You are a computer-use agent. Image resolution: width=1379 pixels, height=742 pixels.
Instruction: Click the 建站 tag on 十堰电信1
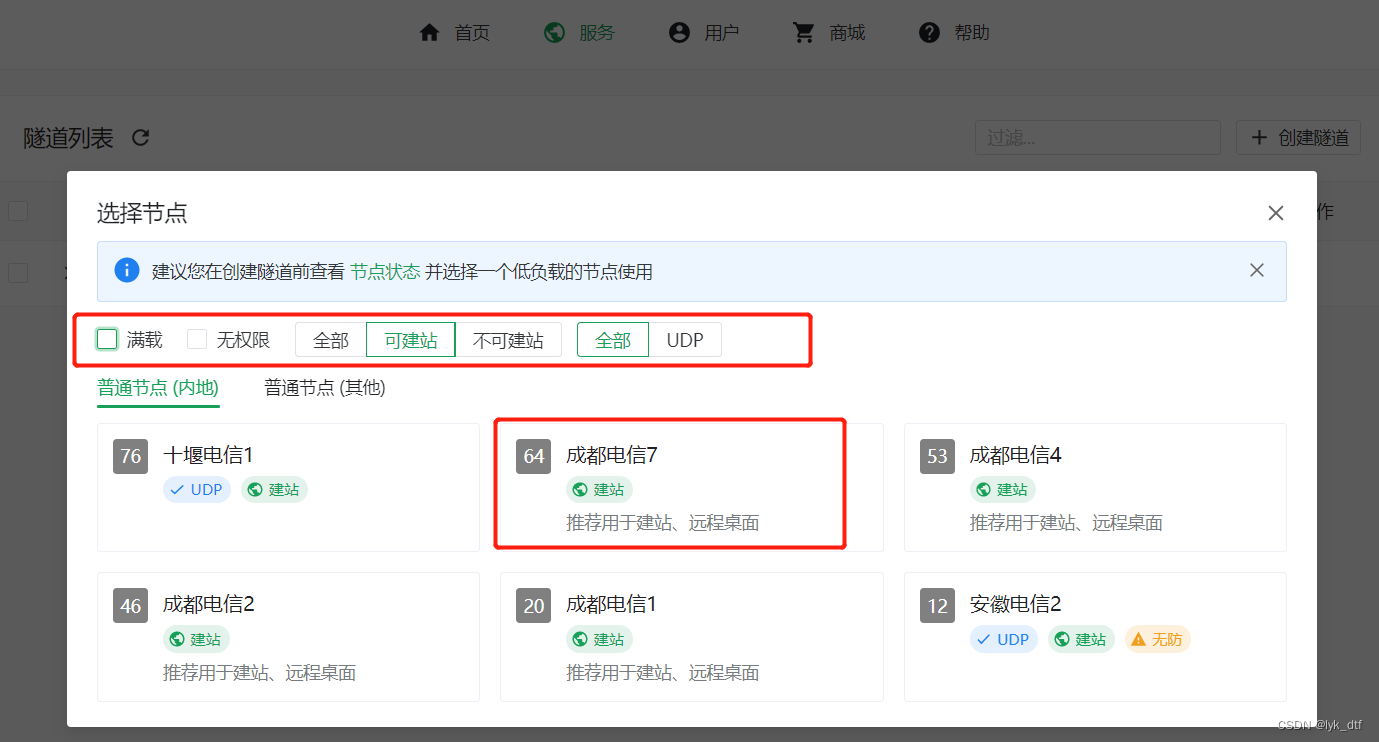[x=274, y=490]
